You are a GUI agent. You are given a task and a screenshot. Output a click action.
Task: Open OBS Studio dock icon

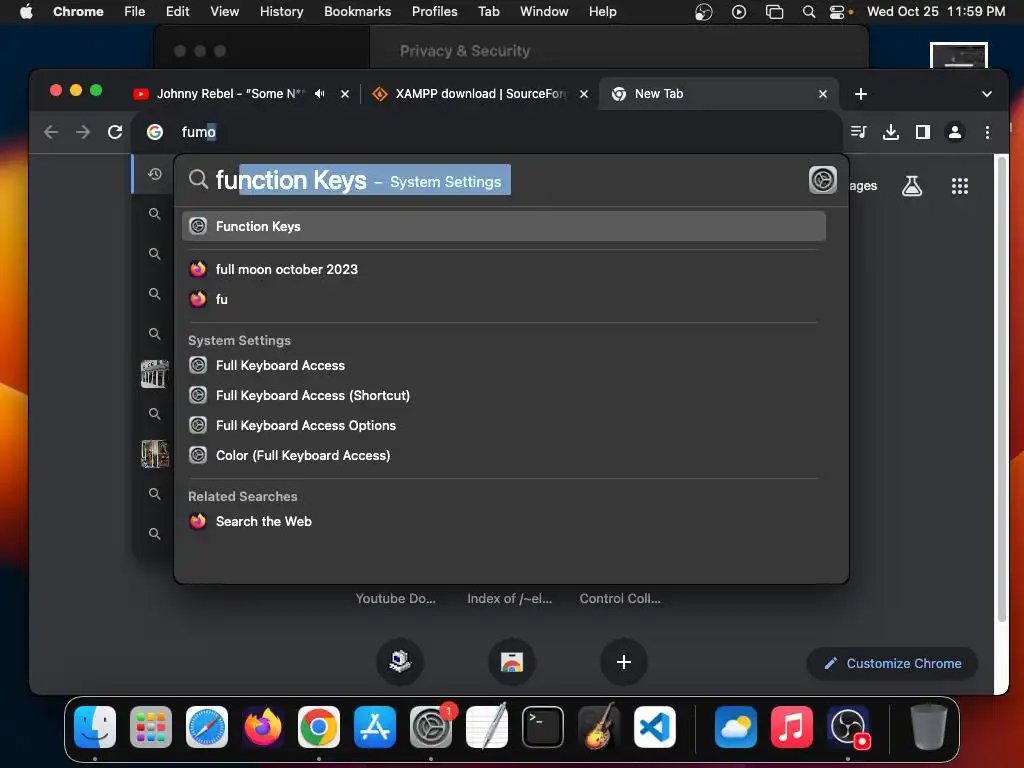[848, 727]
